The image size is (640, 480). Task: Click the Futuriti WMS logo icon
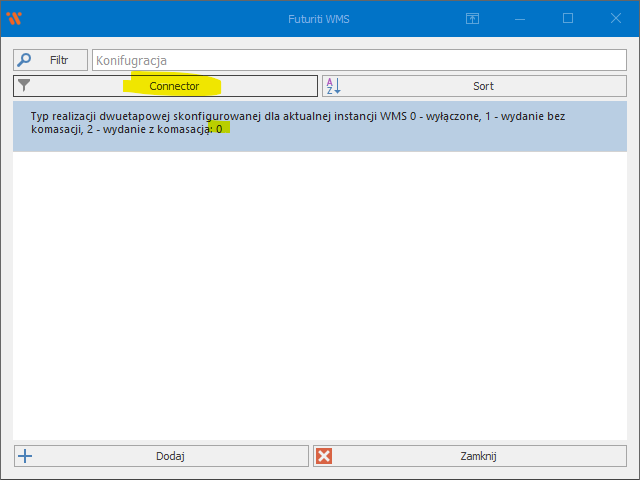point(14,18)
